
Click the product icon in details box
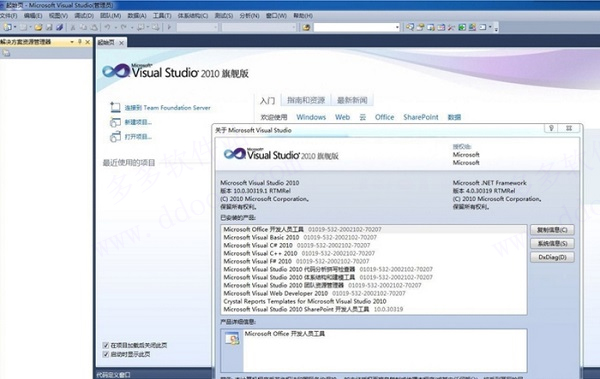232,338
